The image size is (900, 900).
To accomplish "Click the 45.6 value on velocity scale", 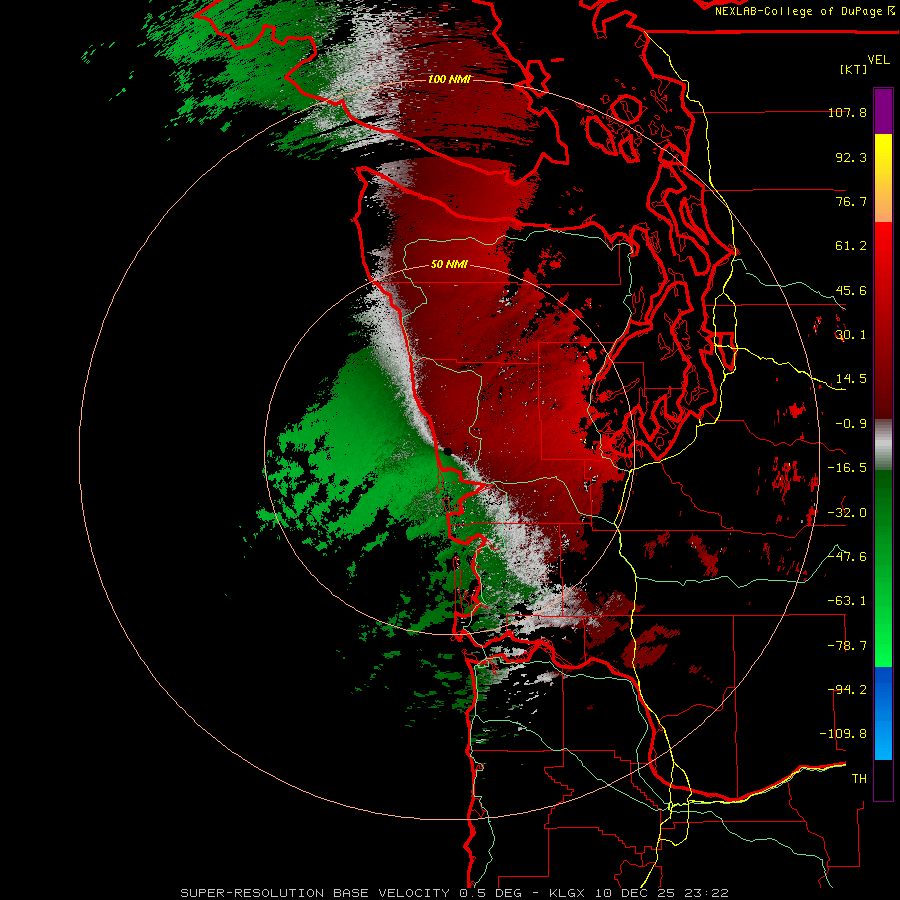I will coord(851,290).
